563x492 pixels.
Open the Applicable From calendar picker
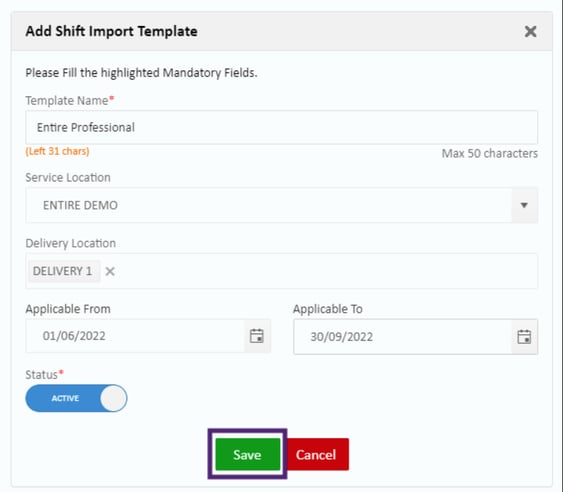[x=257, y=336]
